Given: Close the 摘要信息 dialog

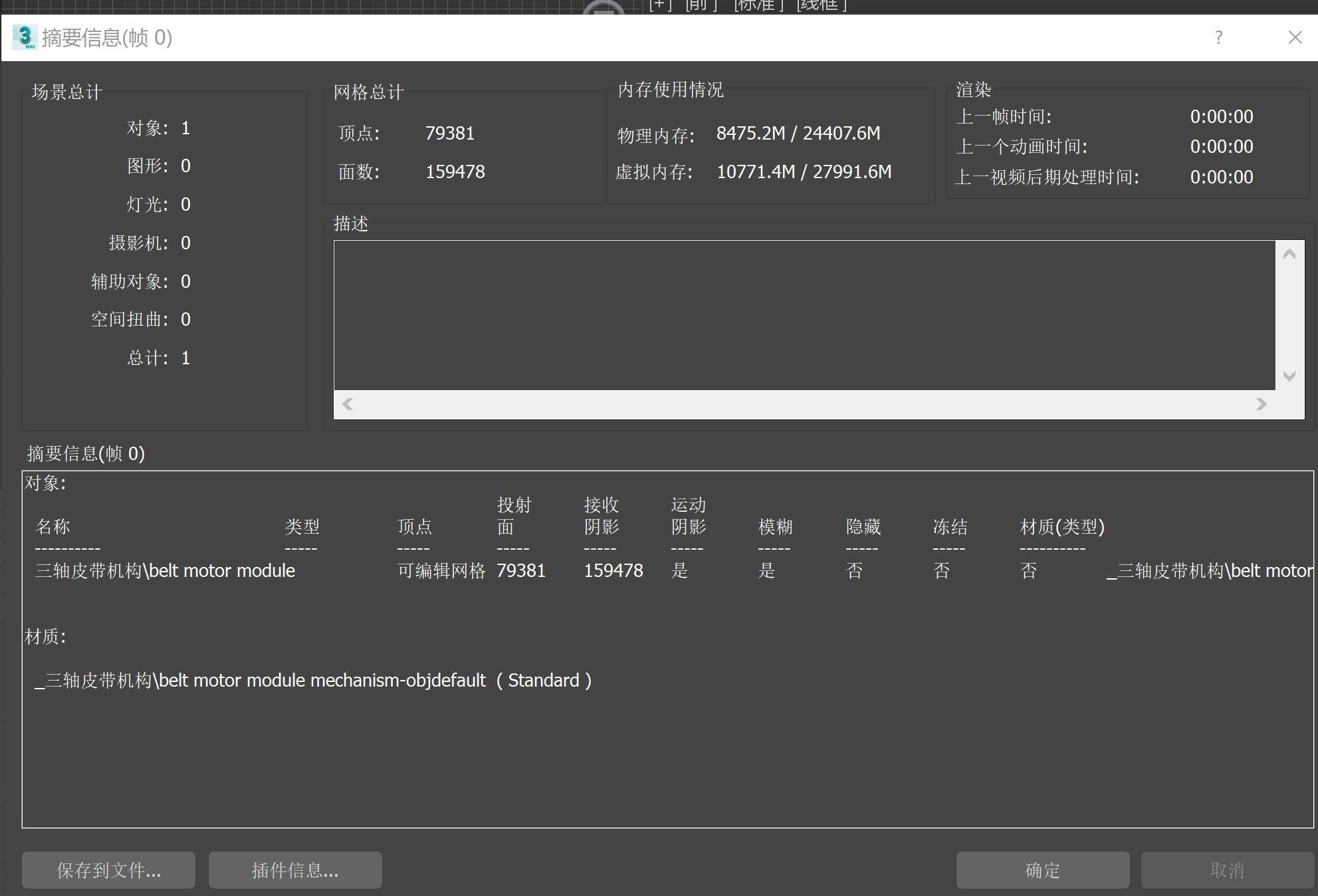Looking at the screenshot, I should point(1295,38).
